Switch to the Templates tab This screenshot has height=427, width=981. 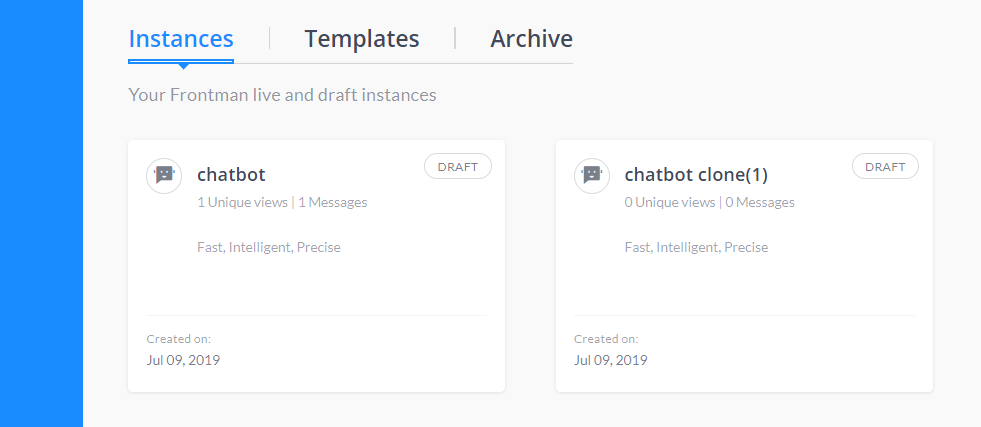pyautogui.click(x=362, y=39)
